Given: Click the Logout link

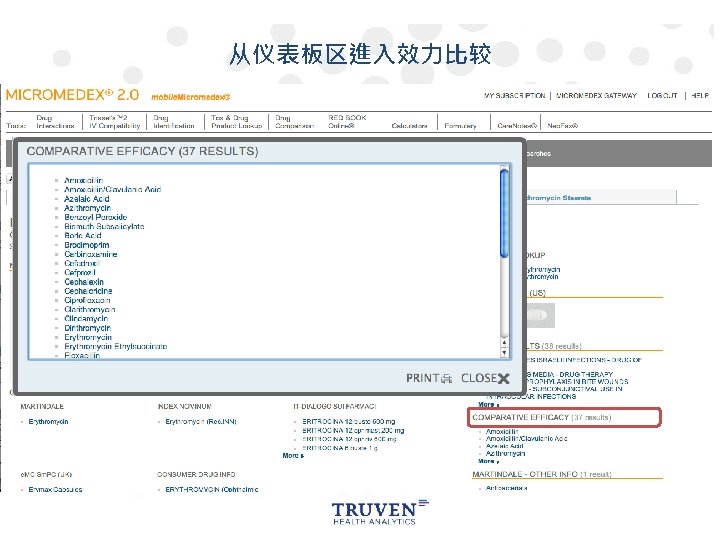Looking at the screenshot, I should (x=662, y=96).
